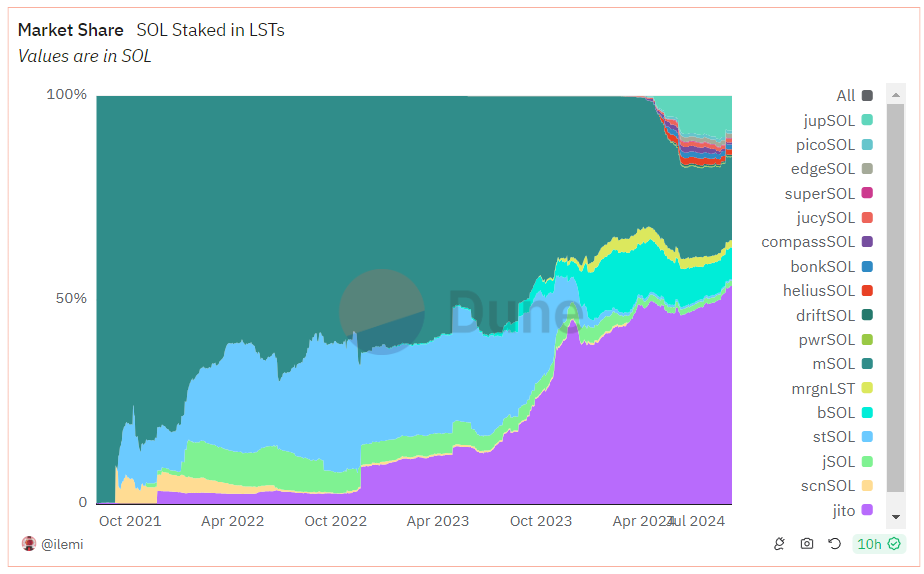The height and width of the screenshot is (574, 924).
Task: Click the Oct 2023 axis label
Action: pos(541,521)
